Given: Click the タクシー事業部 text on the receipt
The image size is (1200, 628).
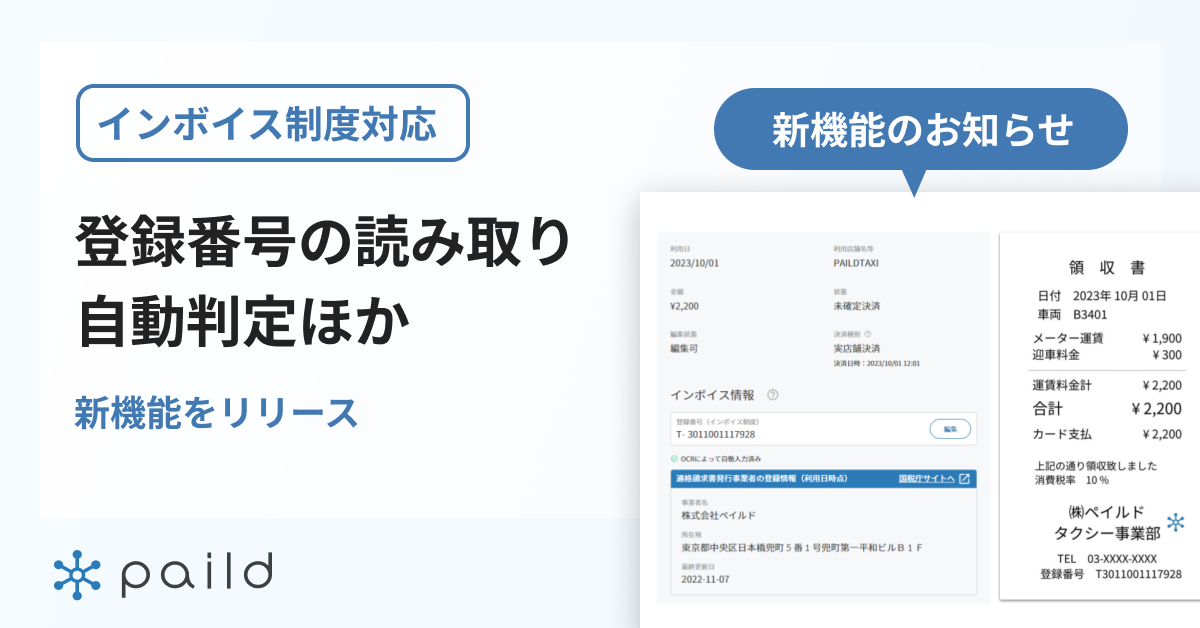Looking at the screenshot, I should [1107, 534].
